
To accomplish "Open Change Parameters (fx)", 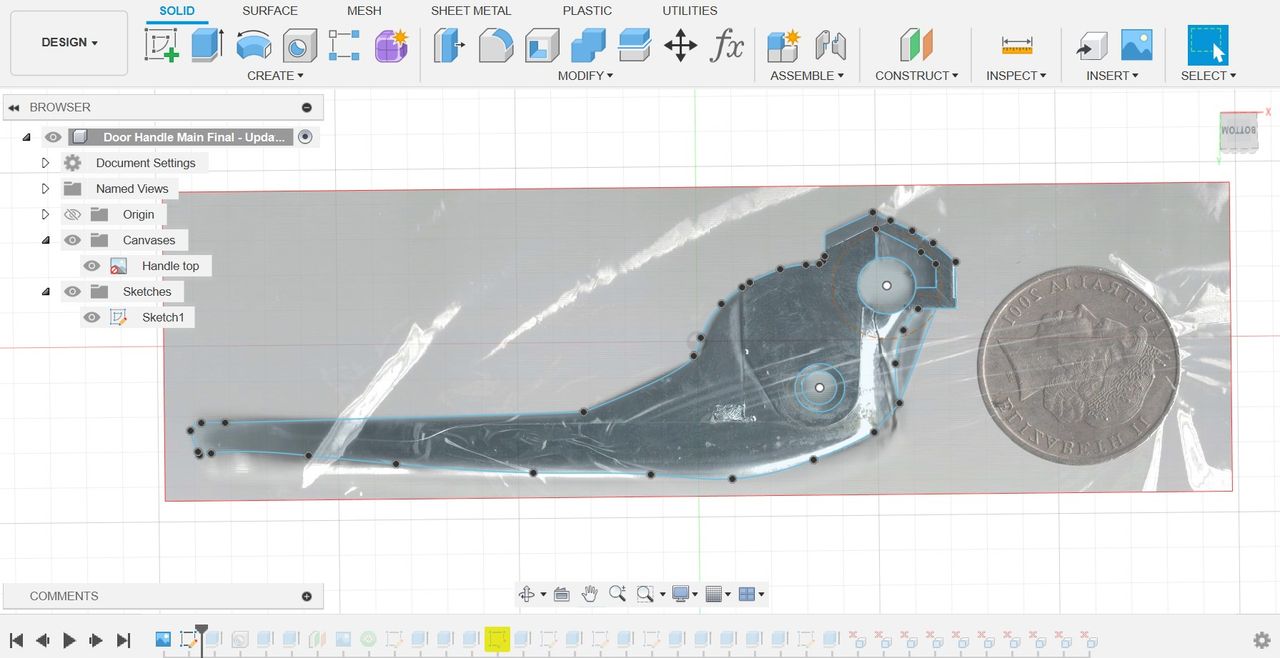I will click(x=726, y=45).
